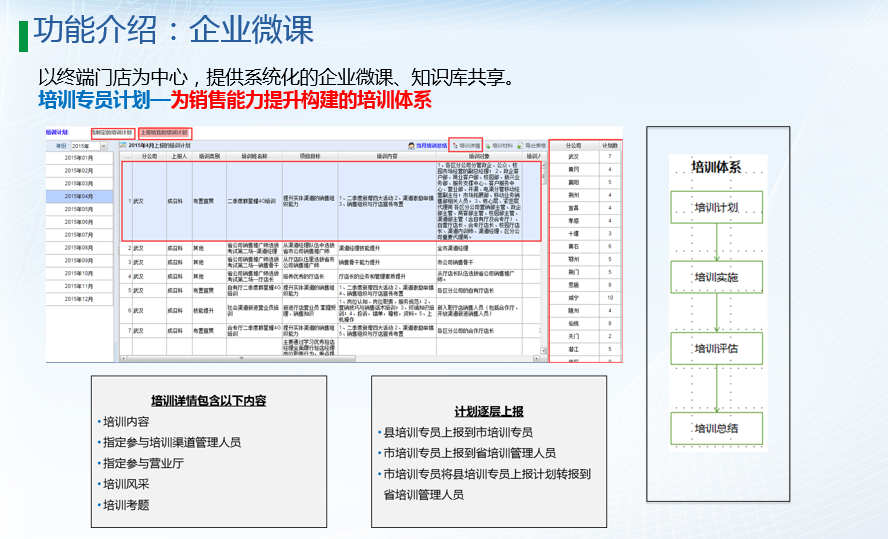Click the 导出表格 button label
This screenshot has width=888, height=539.
pos(535,146)
